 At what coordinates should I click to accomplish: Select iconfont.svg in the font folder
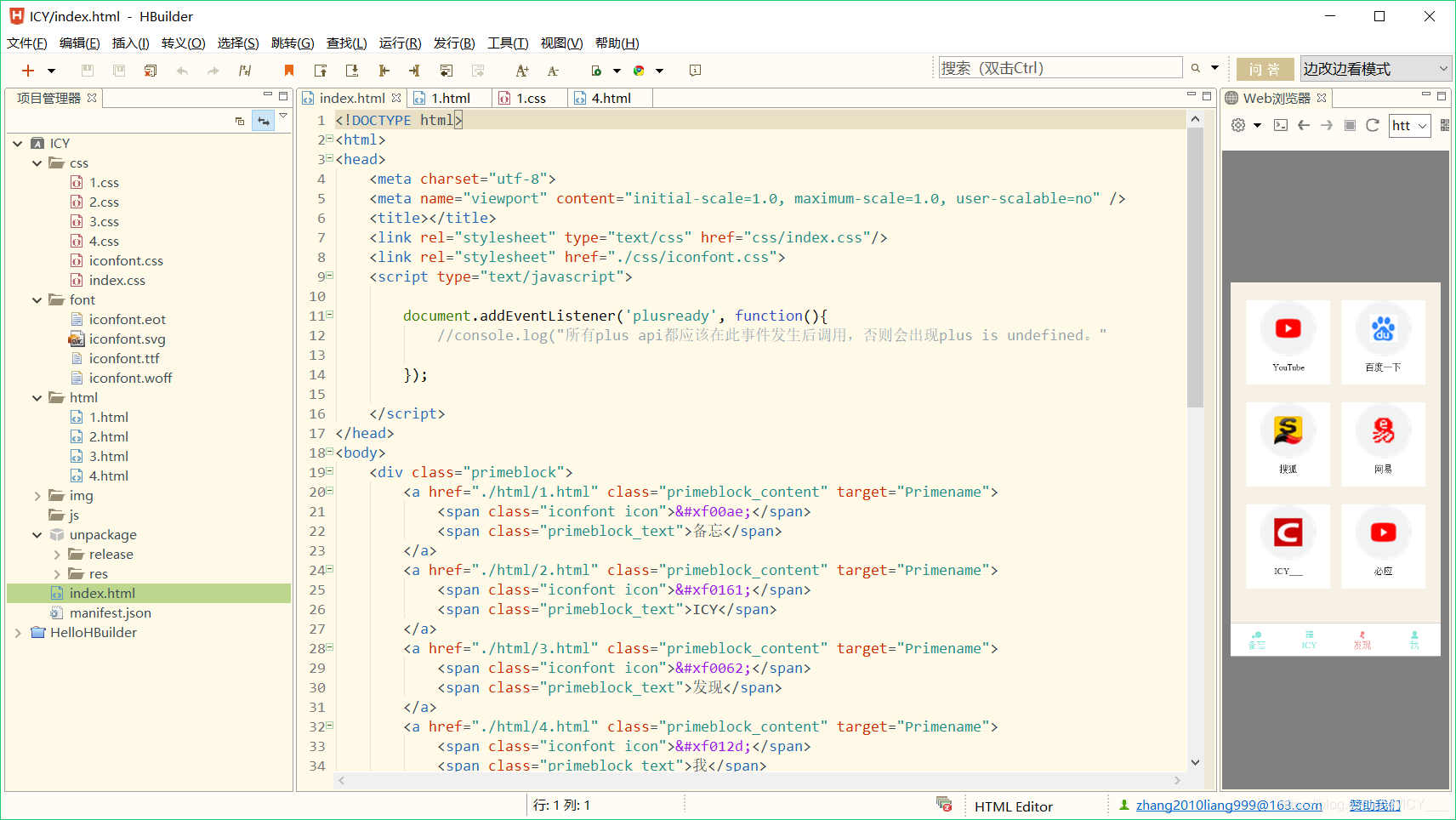point(127,339)
